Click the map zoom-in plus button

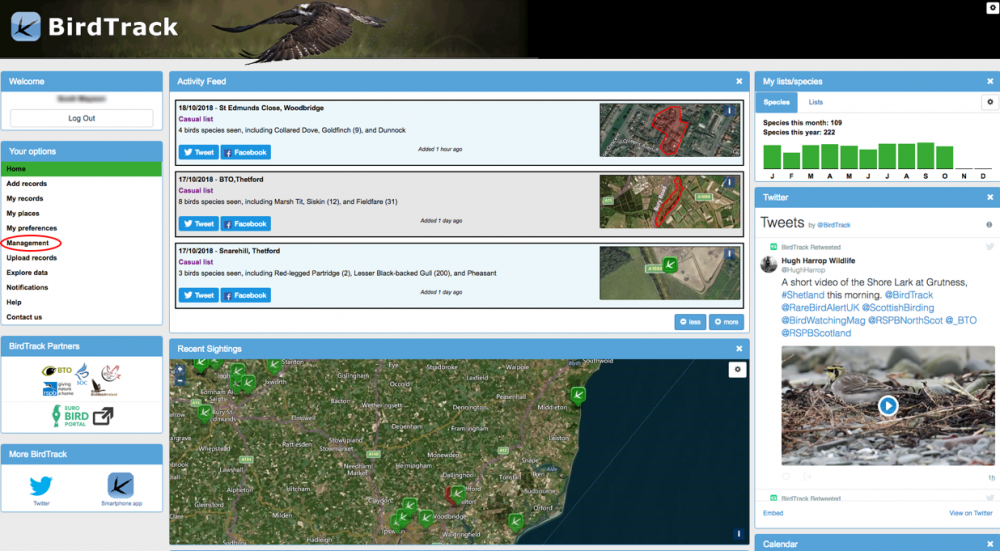pyautogui.click(x=180, y=370)
